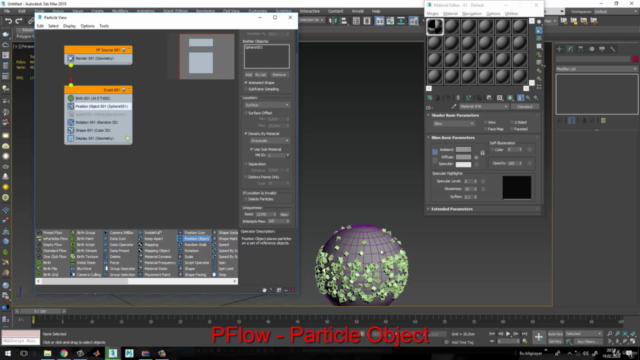This screenshot has width=640, height=360.
Task: Enable Delete Particles checkbox
Action: coord(246,199)
